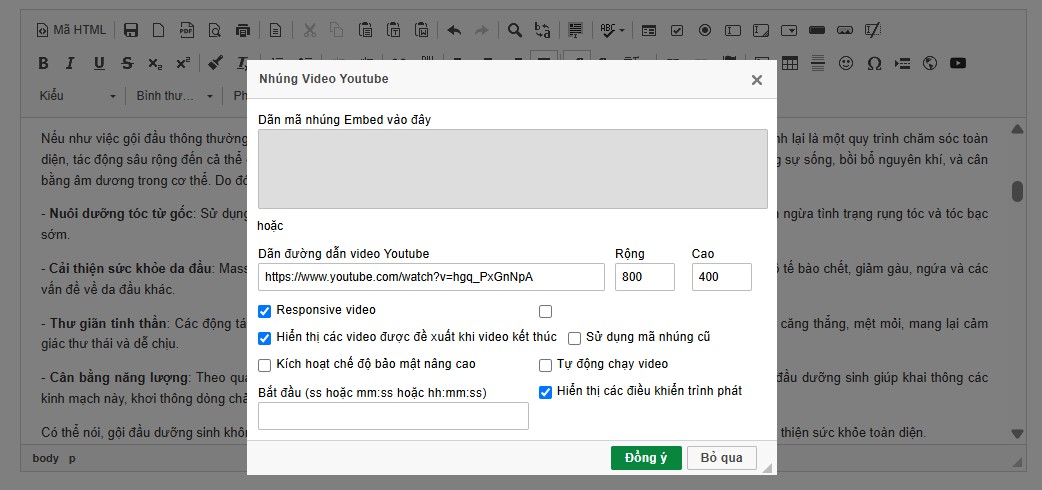Click the Cut scissors icon
Screen dimensions: 1042x490
310,30
